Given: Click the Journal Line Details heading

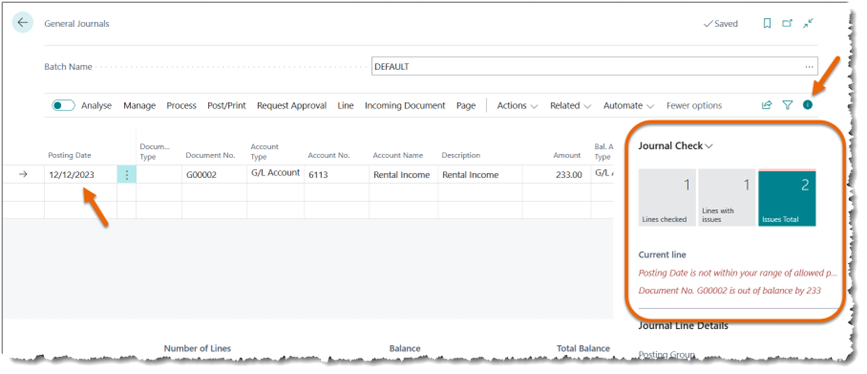Looking at the screenshot, I should pyautogui.click(x=683, y=326).
